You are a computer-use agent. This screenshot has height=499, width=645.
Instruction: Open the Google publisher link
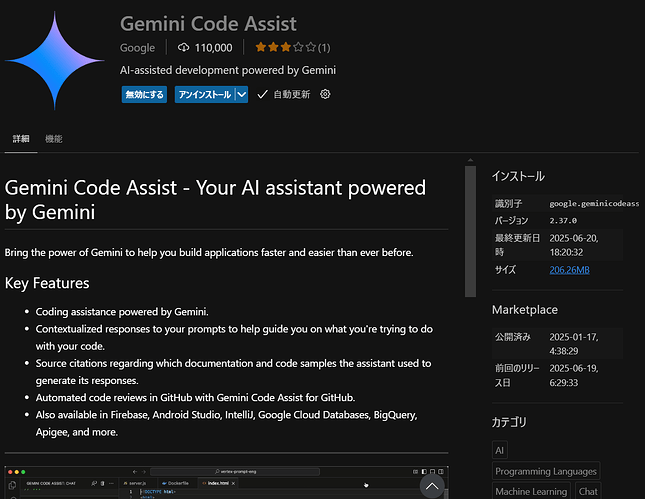coord(137,48)
